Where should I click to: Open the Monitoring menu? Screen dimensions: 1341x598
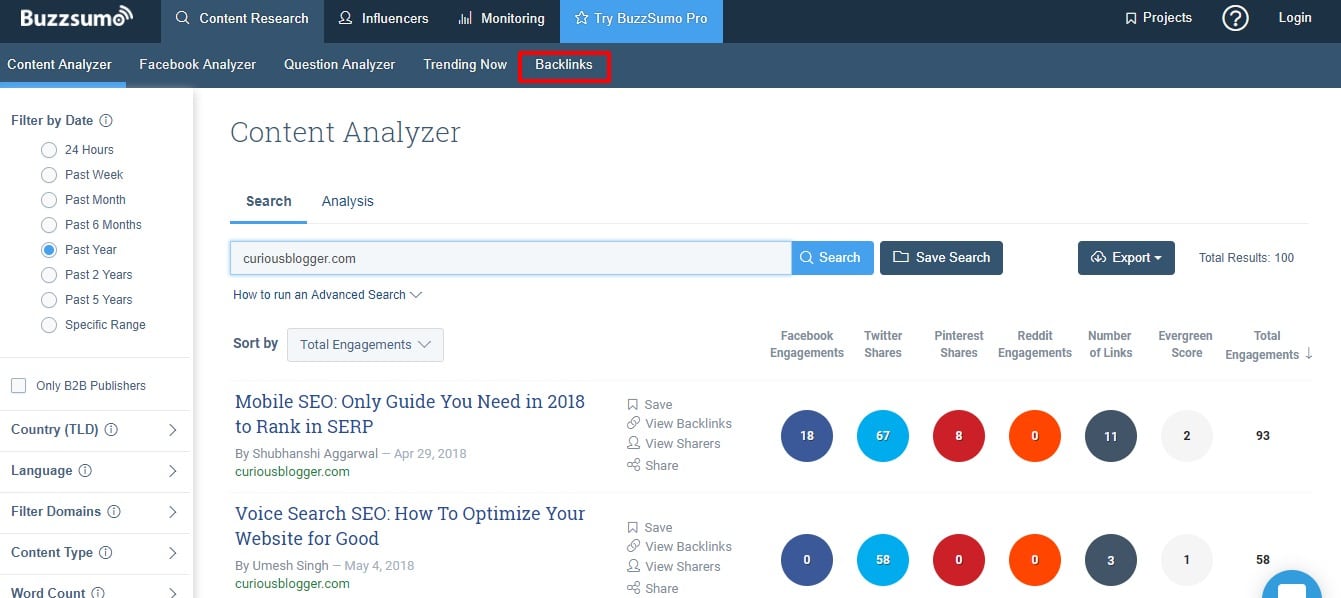501,18
